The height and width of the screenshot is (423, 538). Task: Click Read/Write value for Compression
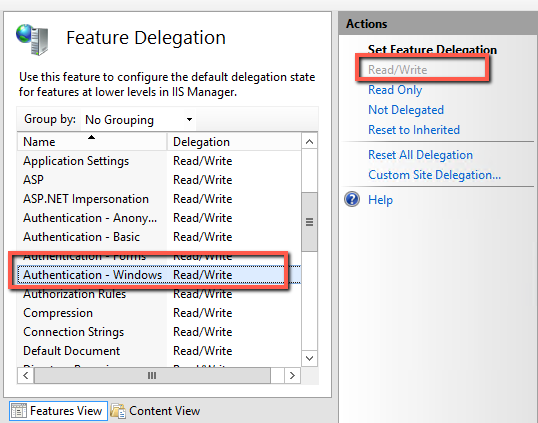click(x=202, y=313)
